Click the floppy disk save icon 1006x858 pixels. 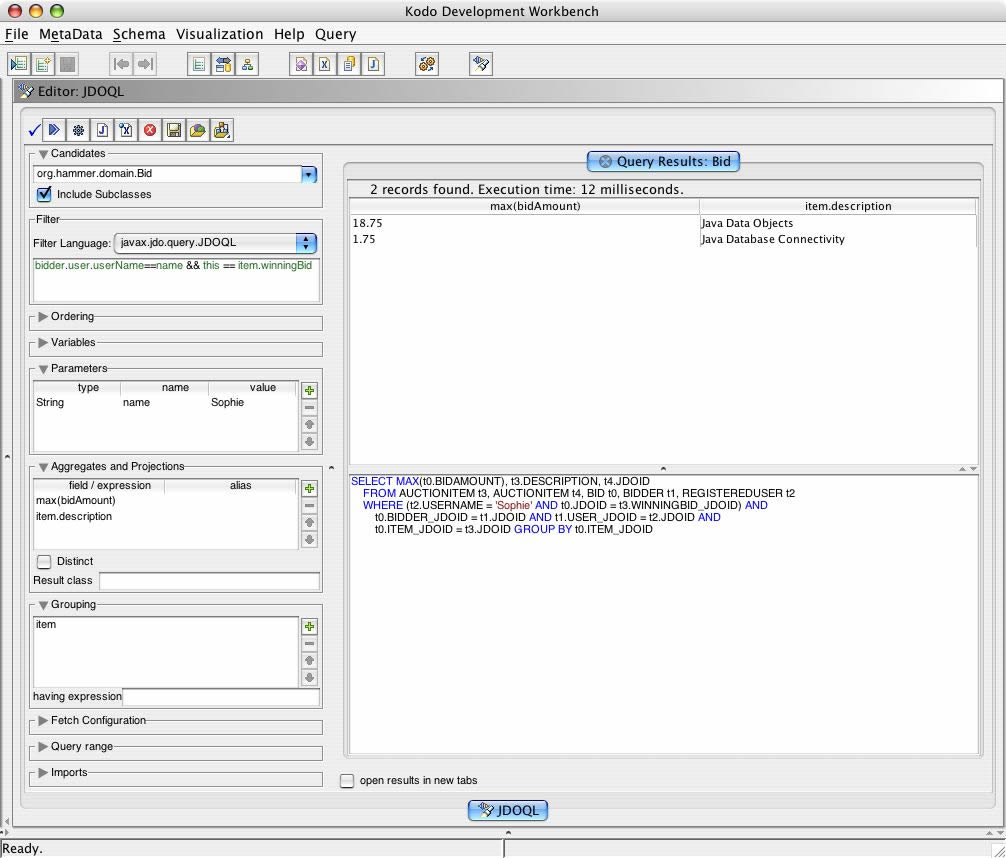point(174,130)
